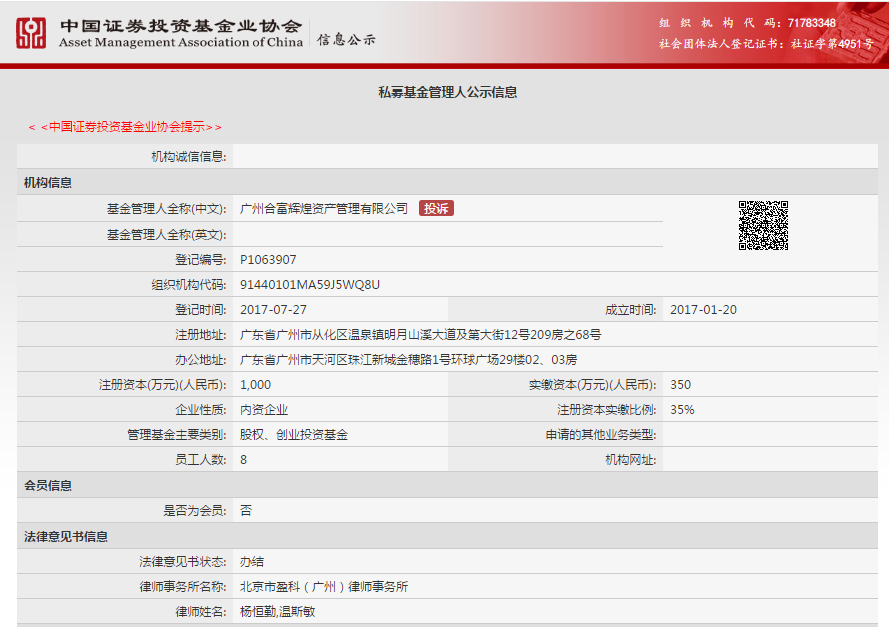Click the 是否为会员 label
Viewport: 889px width, 627px height.
195,510
